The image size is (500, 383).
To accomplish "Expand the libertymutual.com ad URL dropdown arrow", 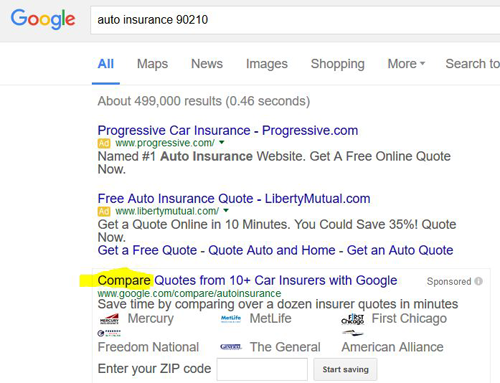I will pyautogui.click(x=226, y=211).
